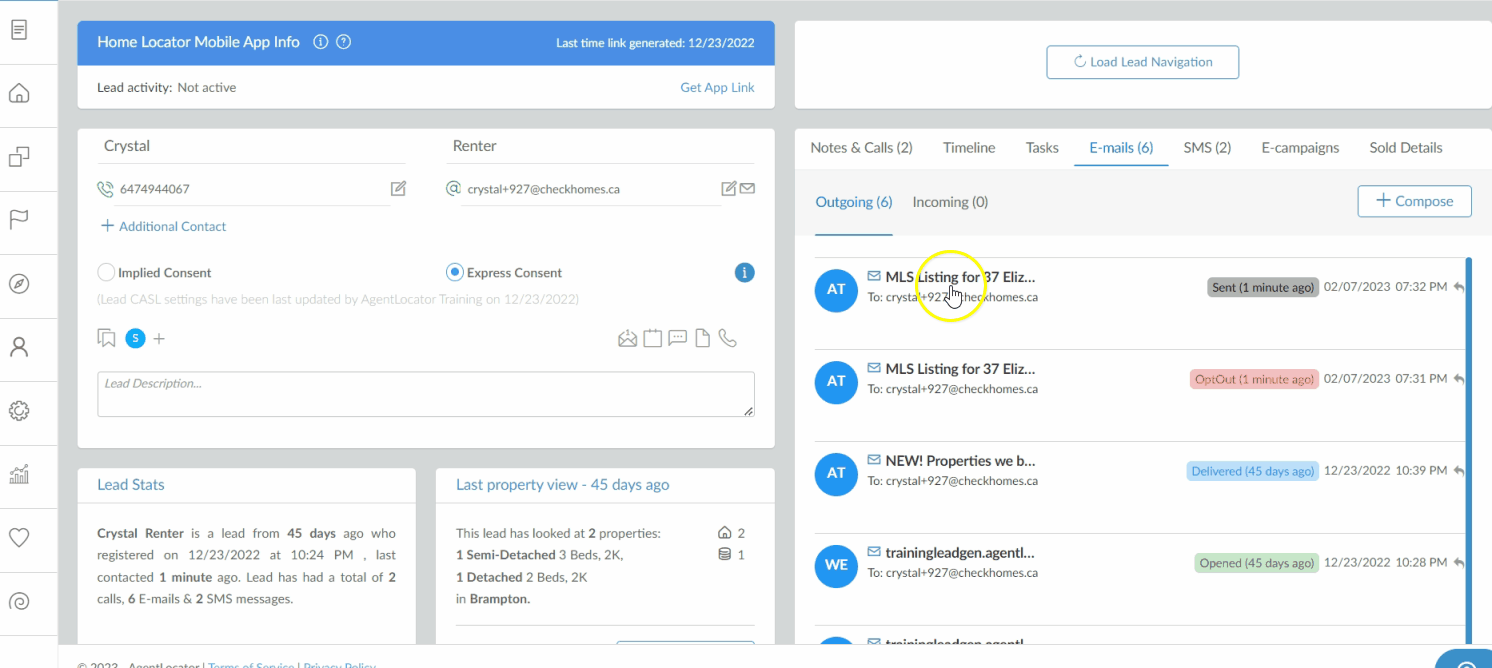
Task: Click the phone handset icon in lead actions row
Action: [727, 338]
